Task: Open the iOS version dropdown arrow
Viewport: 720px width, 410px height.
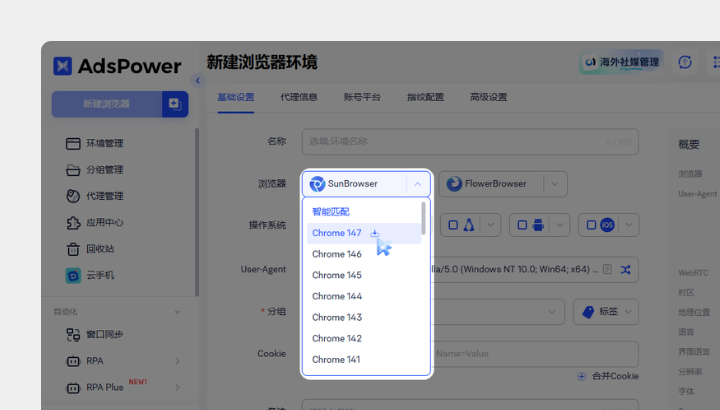Action: (x=629, y=225)
